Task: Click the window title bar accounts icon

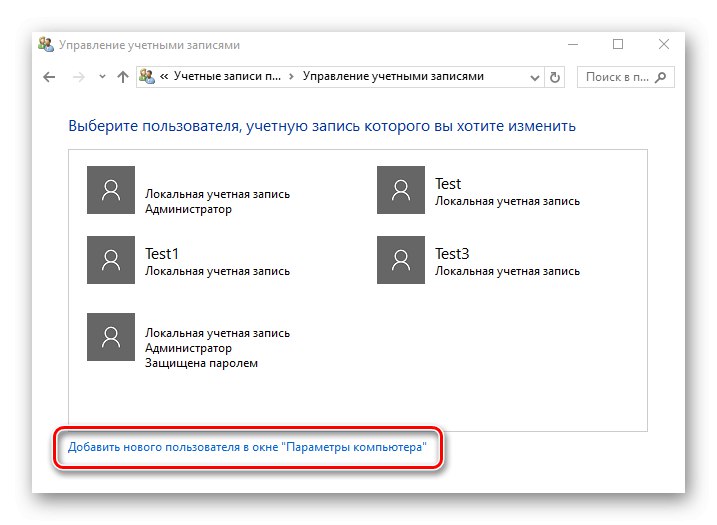Action: 46,44
